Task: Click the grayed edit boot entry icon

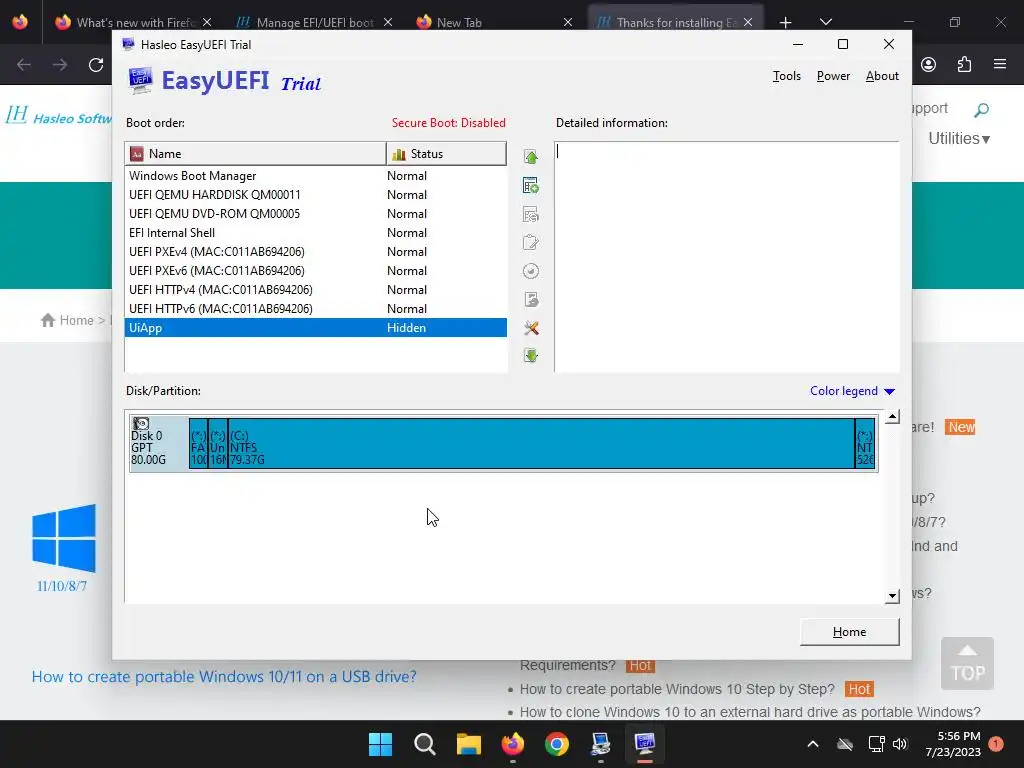Action: click(531, 242)
